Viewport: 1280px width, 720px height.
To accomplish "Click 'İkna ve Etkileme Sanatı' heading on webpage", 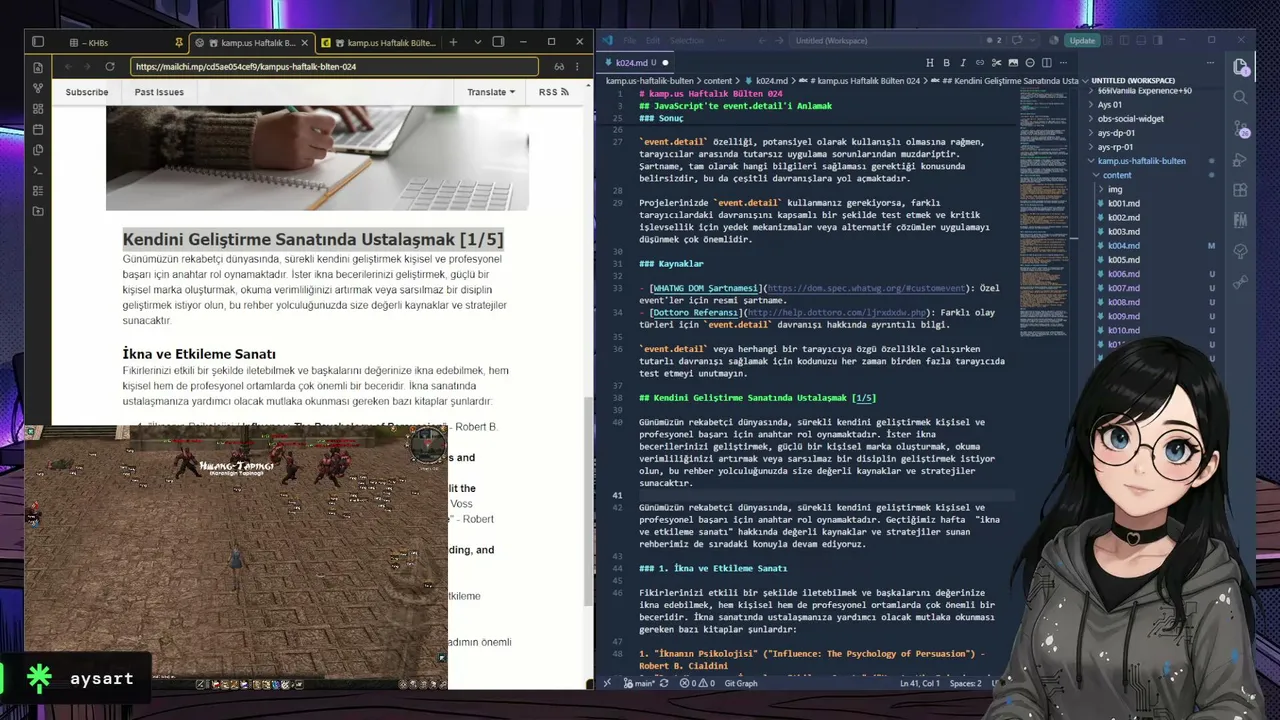I will pyautogui.click(x=199, y=354).
